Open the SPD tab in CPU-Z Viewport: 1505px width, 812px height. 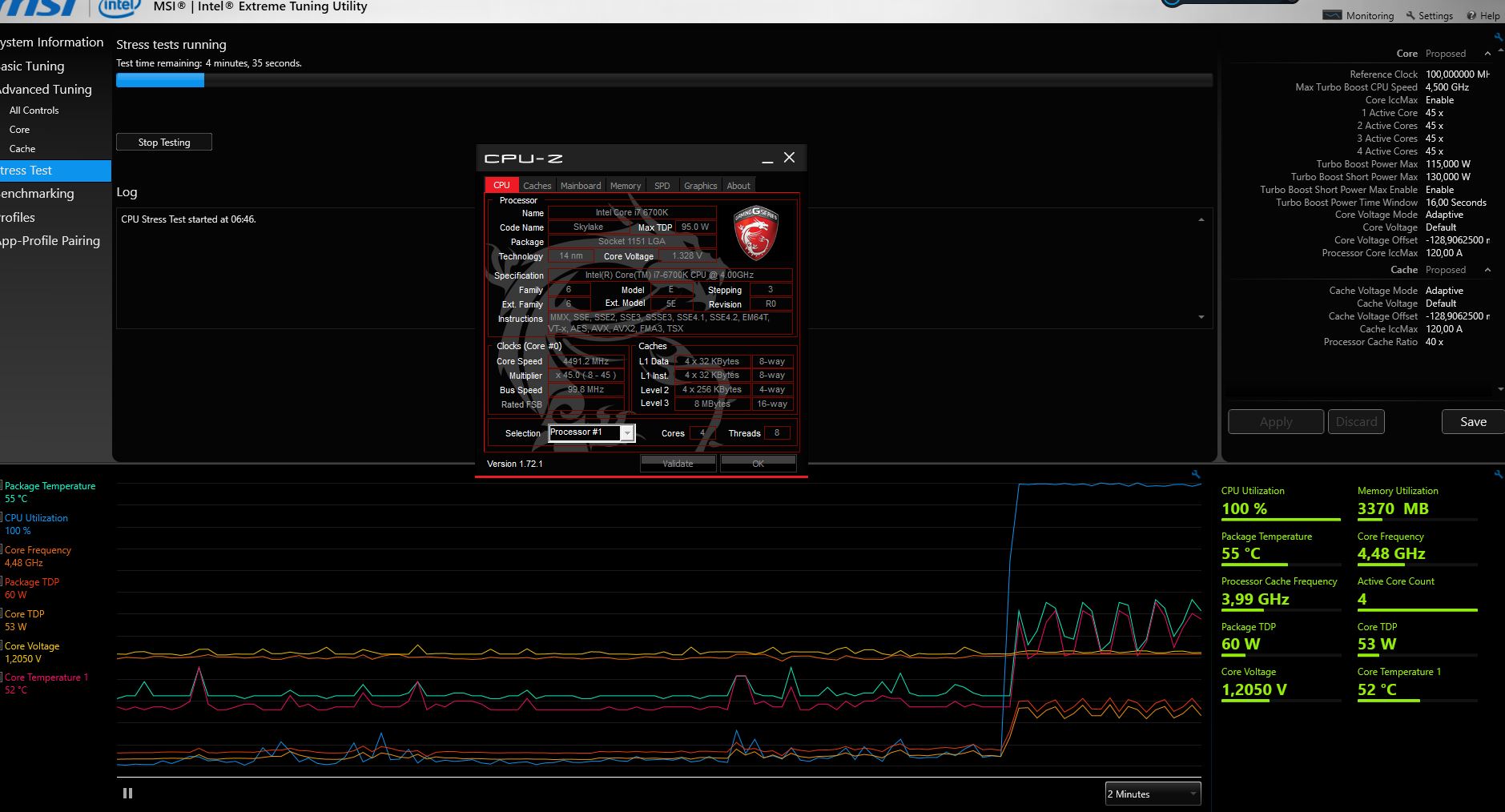tap(662, 186)
